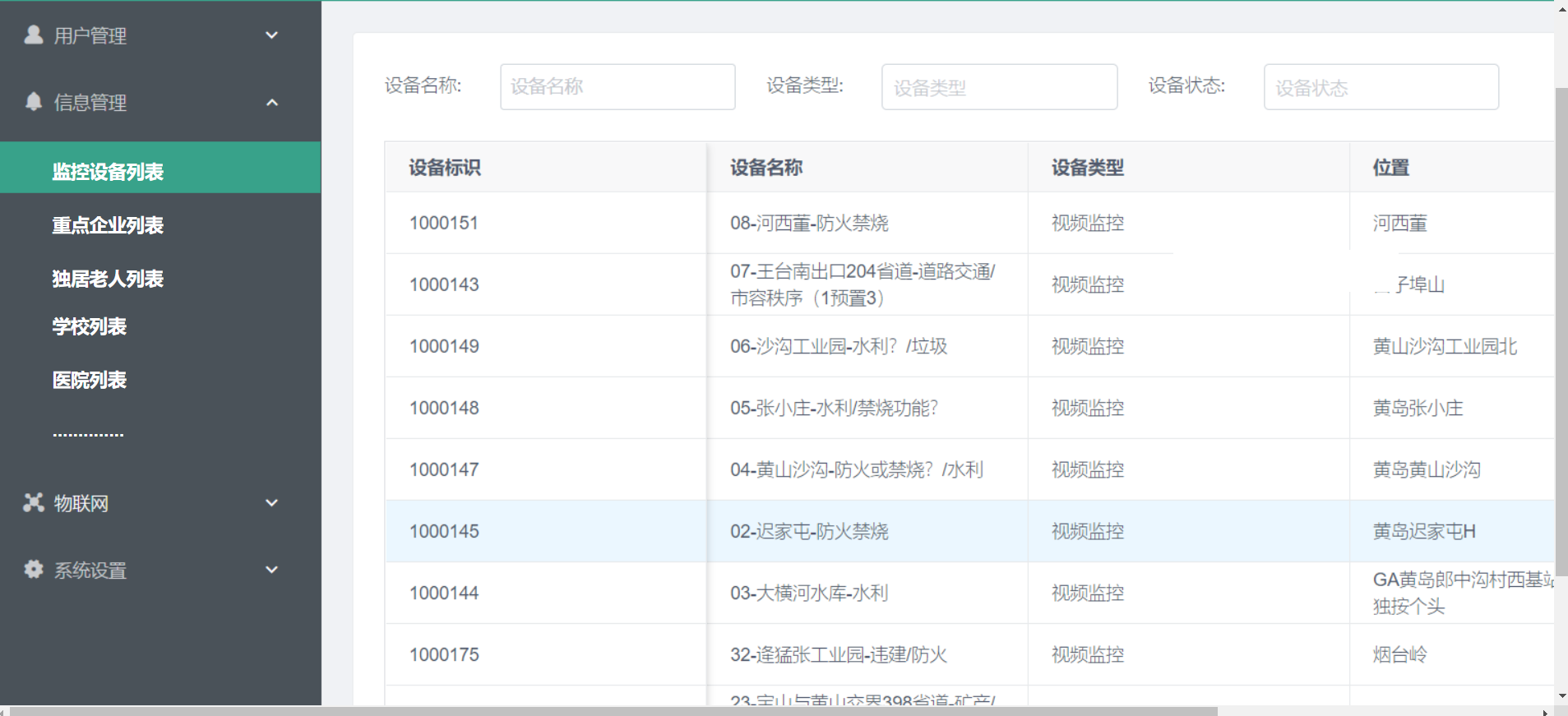Click device name 04-黄山沙沟-防火或禁烧
The width and height of the screenshot is (1568, 716).
pyautogui.click(x=857, y=469)
